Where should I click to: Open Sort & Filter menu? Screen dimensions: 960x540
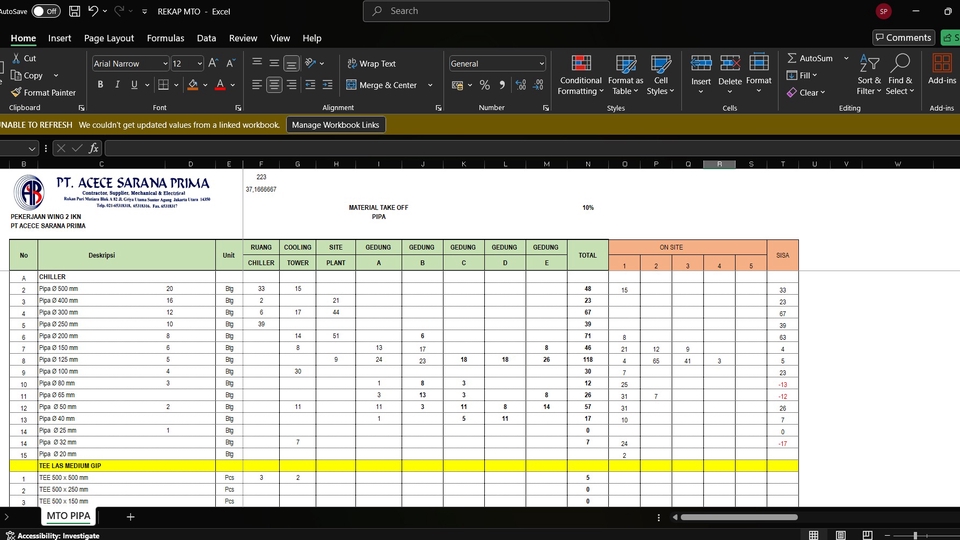click(x=869, y=75)
